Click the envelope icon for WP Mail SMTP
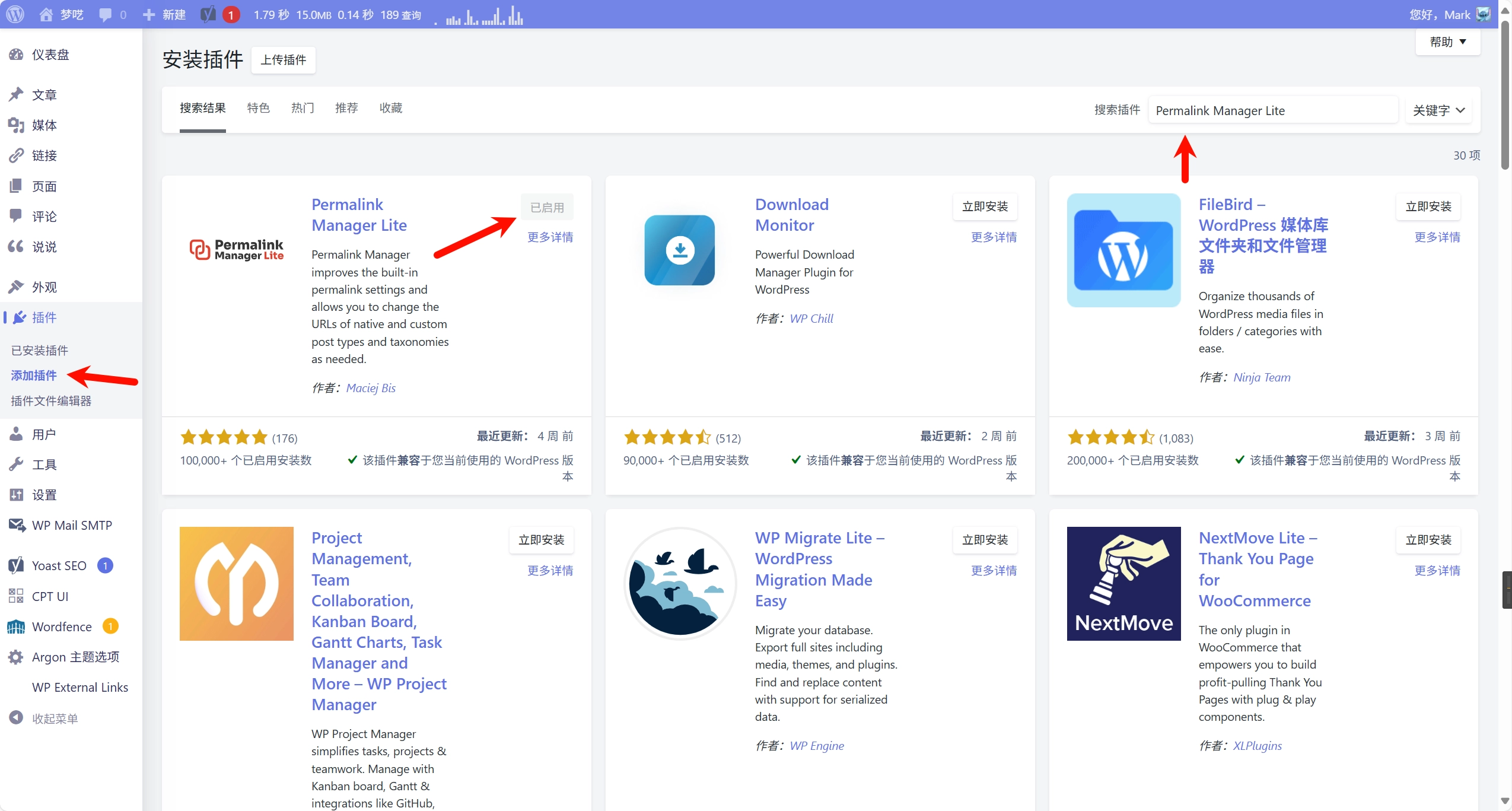This screenshot has width=1512, height=811. (x=17, y=525)
